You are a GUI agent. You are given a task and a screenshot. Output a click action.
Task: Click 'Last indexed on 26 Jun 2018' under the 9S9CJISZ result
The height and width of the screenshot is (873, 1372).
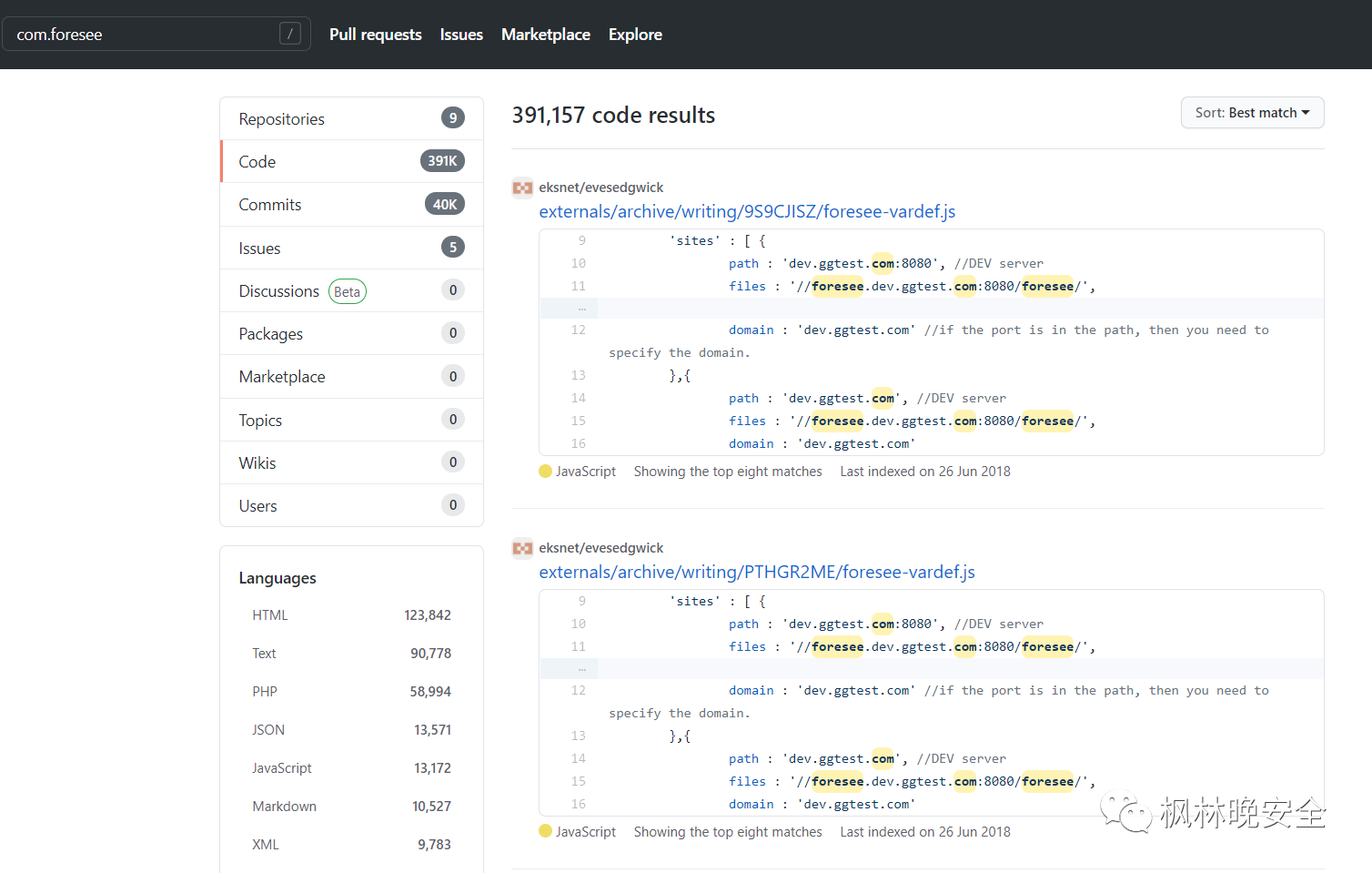[925, 472]
